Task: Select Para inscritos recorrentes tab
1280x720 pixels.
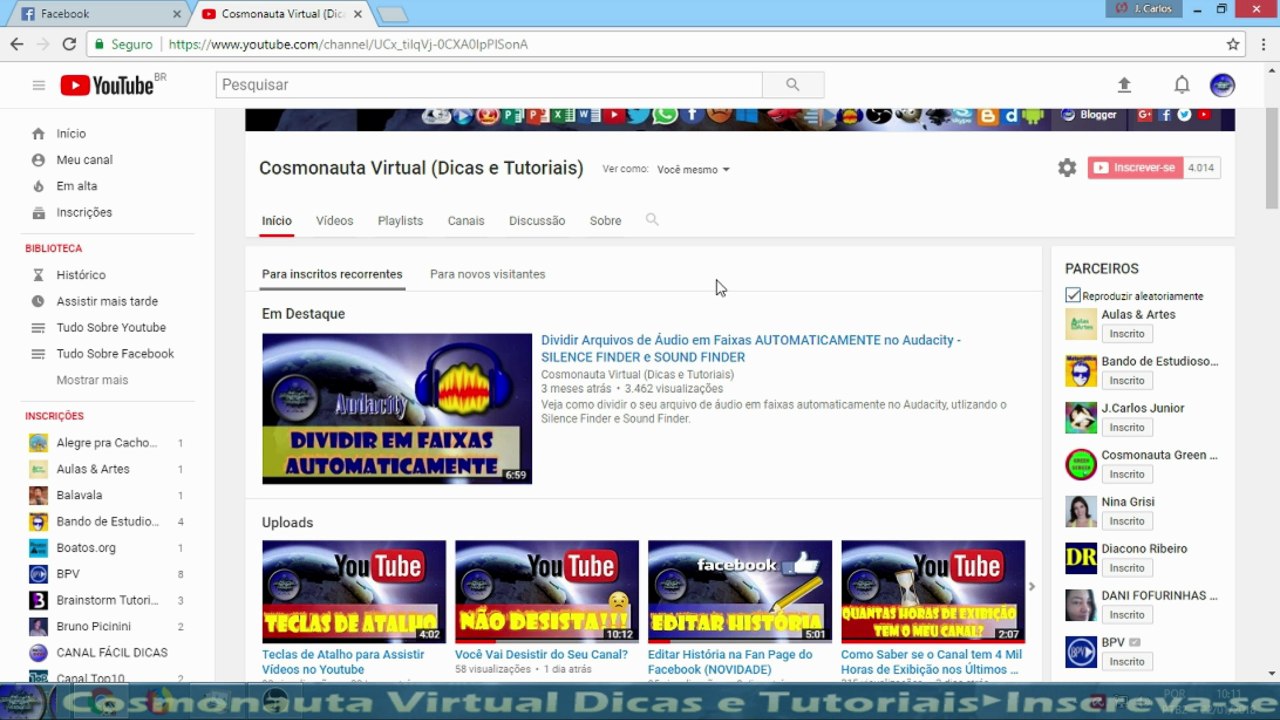Action: [x=332, y=274]
